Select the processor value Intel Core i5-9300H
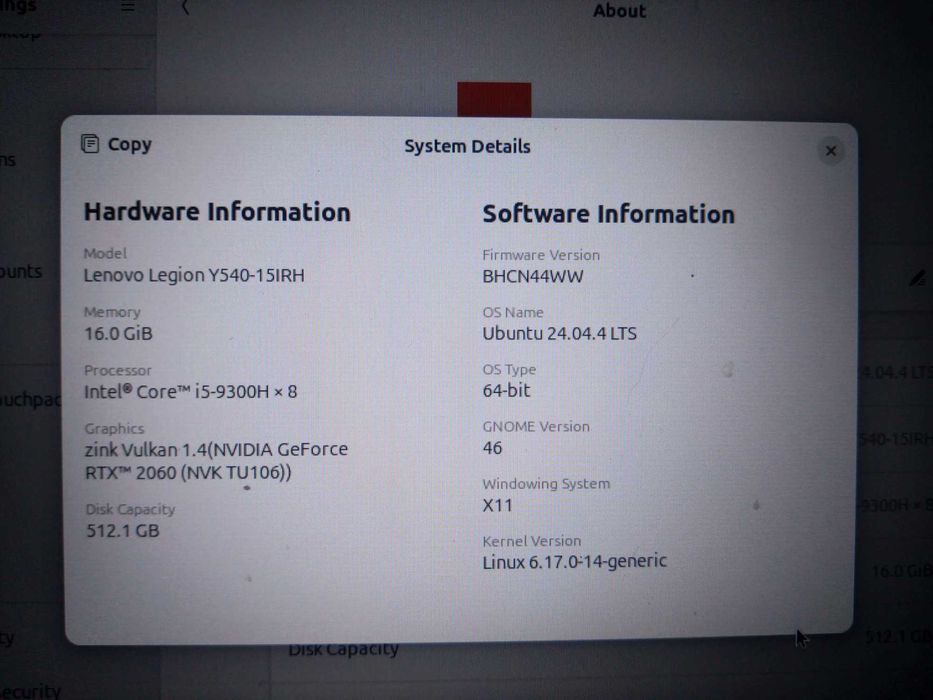The image size is (933, 700). pos(190,392)
